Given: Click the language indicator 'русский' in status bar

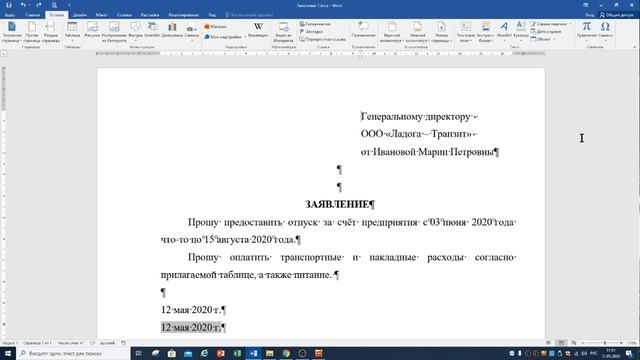Looking at the screenshot, I should 107,343.
